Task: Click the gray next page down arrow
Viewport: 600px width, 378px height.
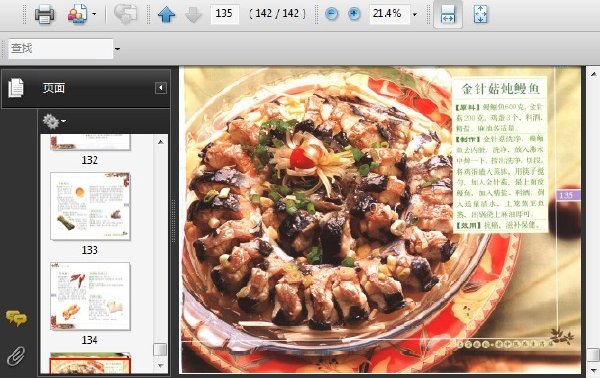Action: point(193,15)
